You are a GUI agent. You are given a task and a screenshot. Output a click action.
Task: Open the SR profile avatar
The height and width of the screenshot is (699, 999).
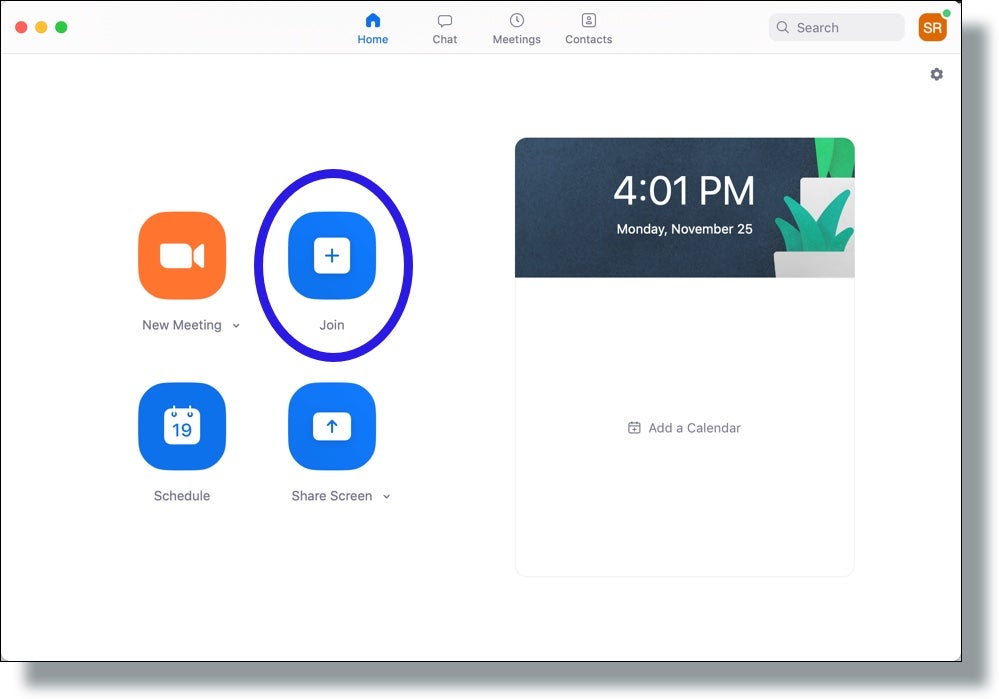point(932,28)
